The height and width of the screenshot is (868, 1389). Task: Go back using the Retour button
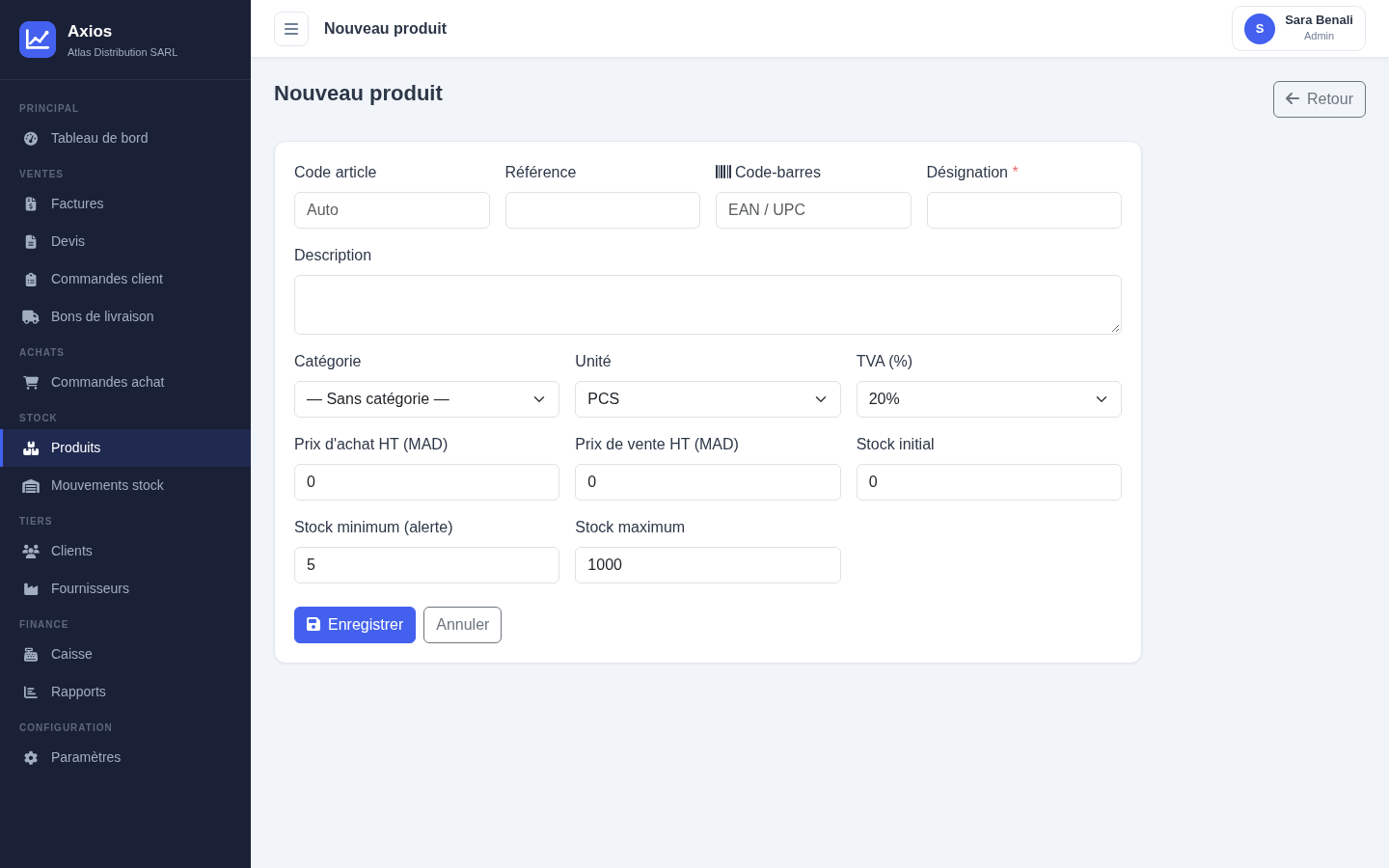click(x=1320, y=99)
